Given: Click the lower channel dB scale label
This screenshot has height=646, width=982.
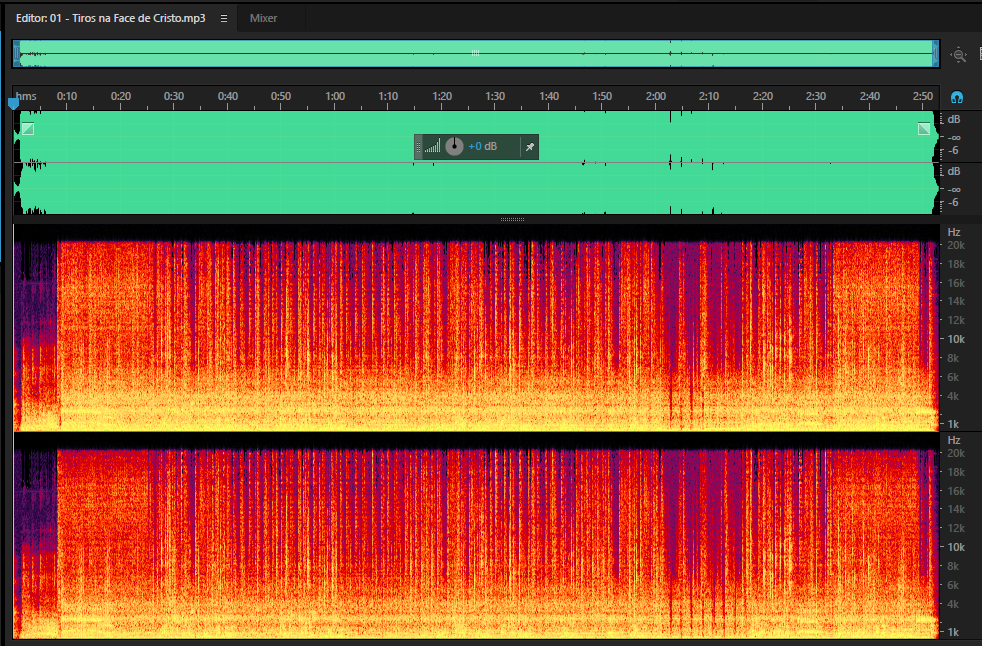Looking at the screenshot, I should click(954, 171).
